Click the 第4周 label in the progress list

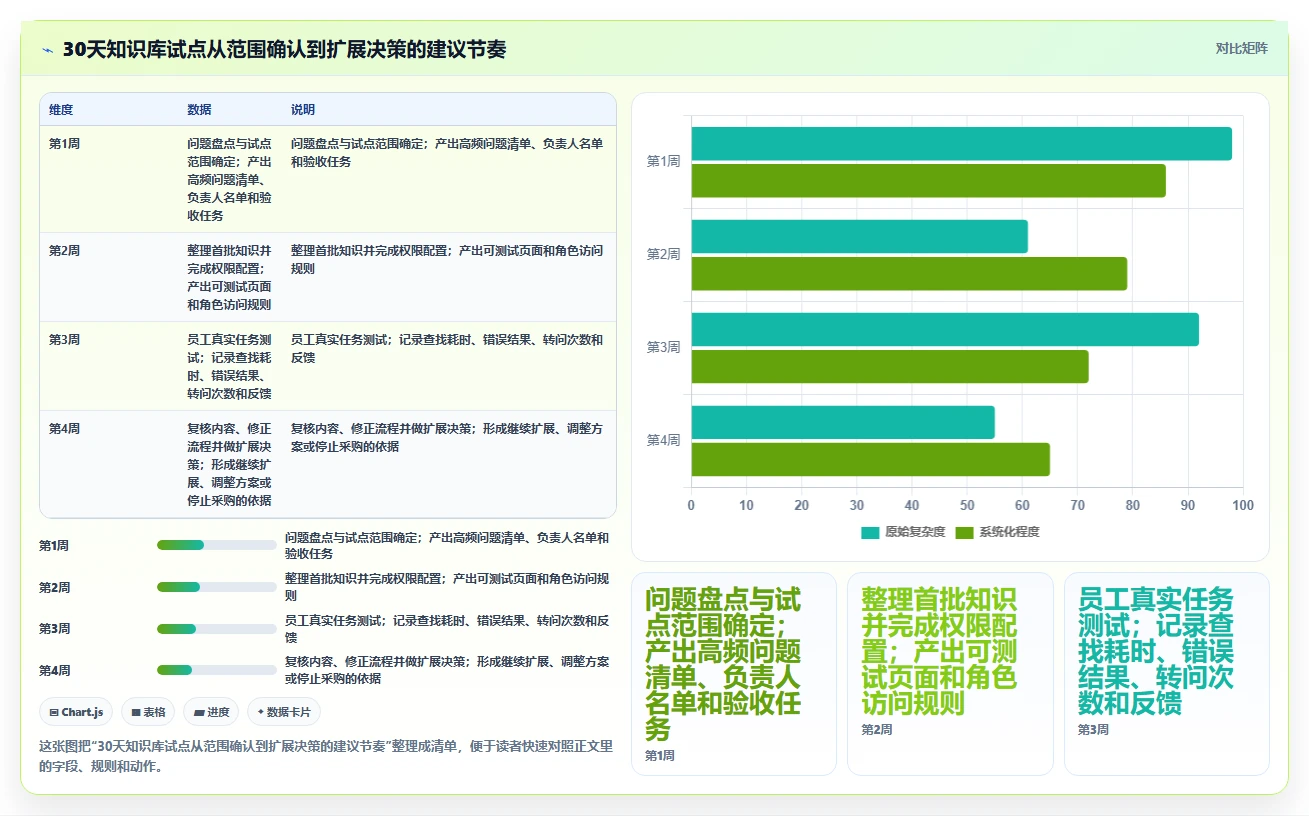(54, 671)
